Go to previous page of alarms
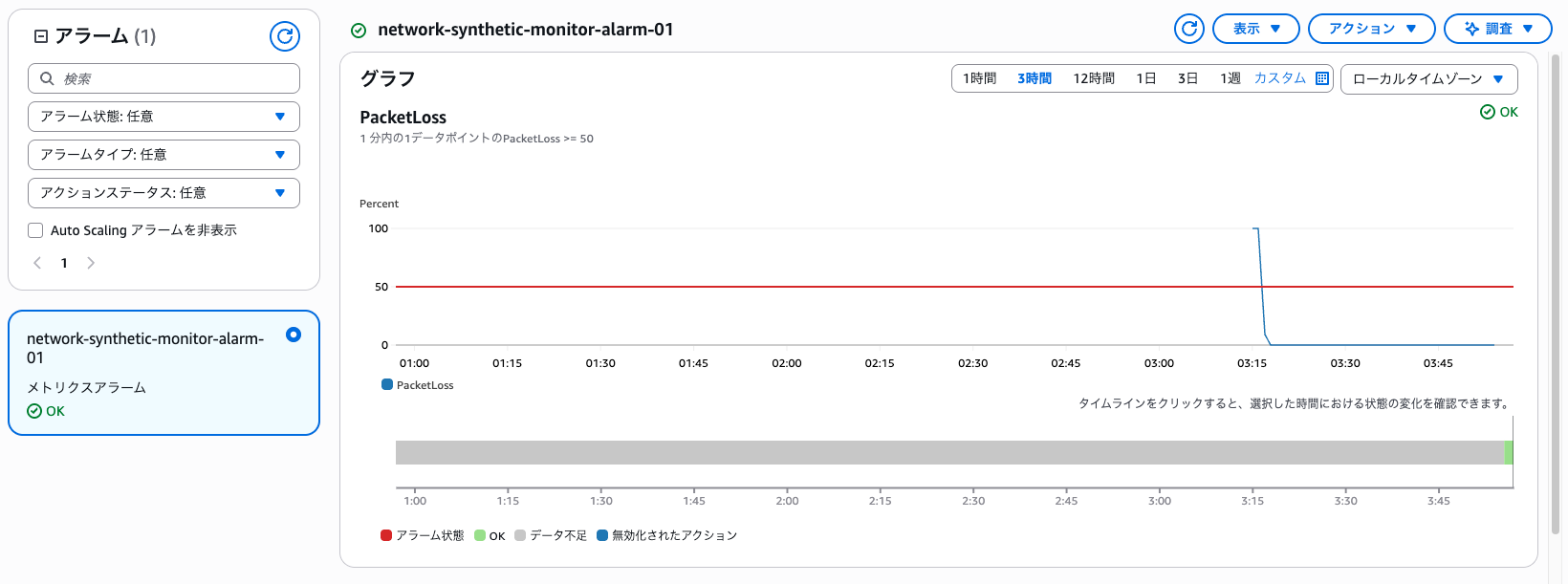Viewport: 1568px width, 584px height. pyautogui.click(x=37, y=263)
